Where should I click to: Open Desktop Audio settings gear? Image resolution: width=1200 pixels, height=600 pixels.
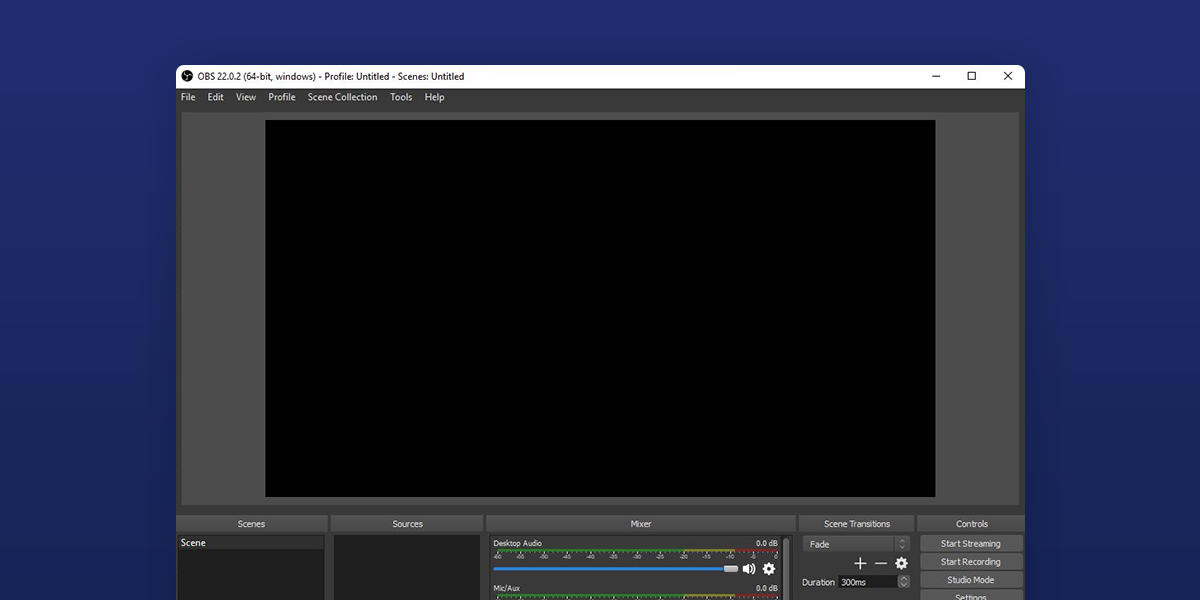pyautogui.click(x=769, y=569)
